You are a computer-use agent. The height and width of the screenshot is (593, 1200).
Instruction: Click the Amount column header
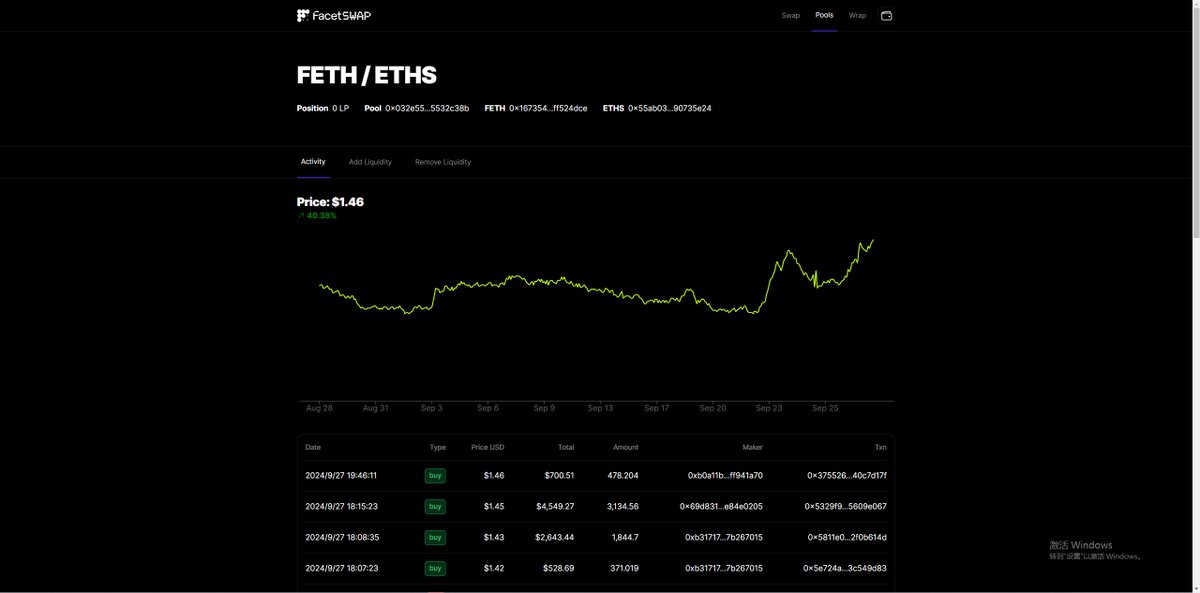tap(625, 447)
